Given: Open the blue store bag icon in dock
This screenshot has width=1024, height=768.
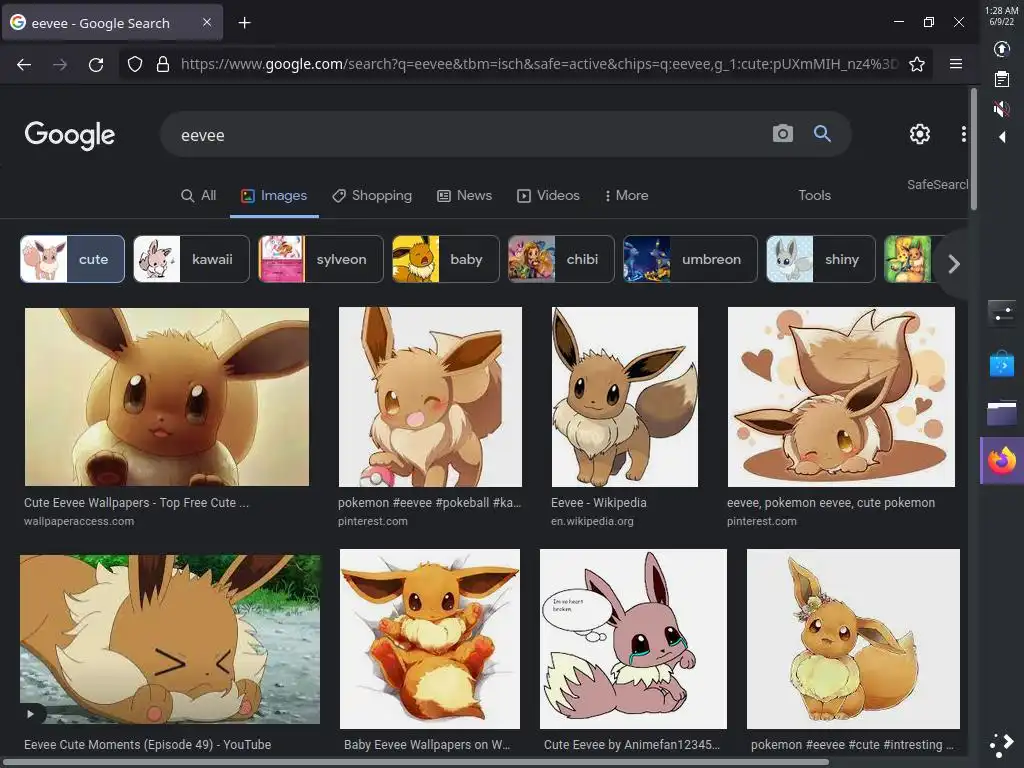Looking at the screenshot, I should [x=1002, y=364].
